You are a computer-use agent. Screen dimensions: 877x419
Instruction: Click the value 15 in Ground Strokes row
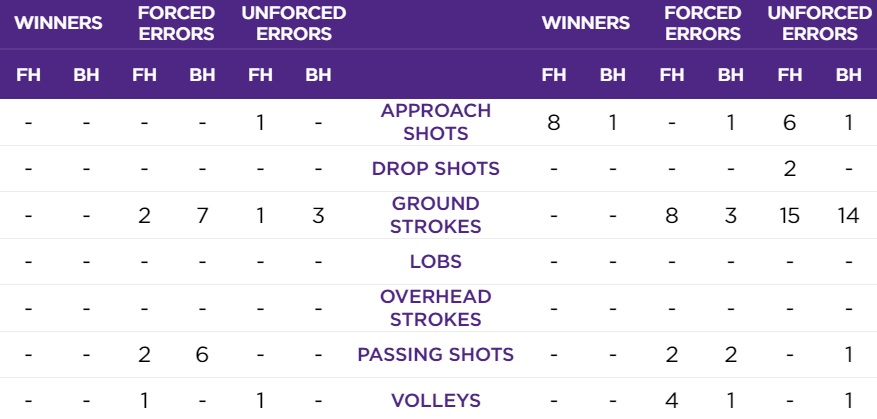[789, 214]
